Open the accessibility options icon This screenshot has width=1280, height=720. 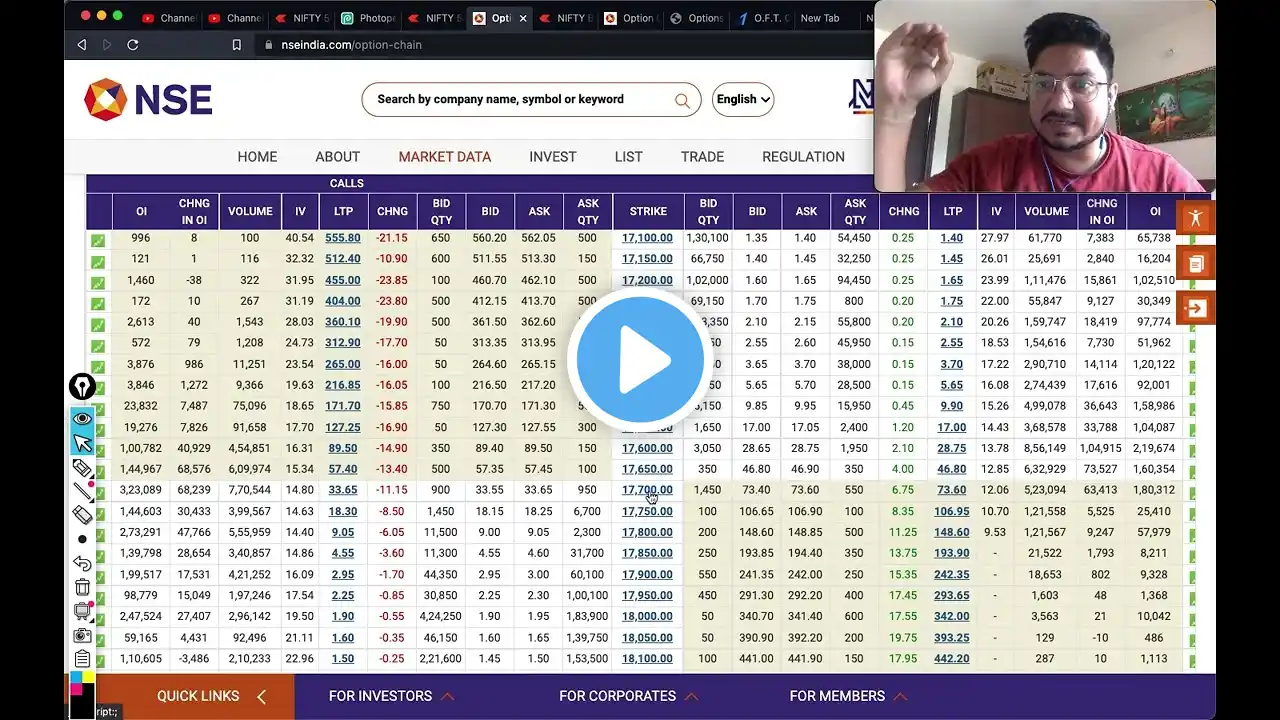point(1196,218)
